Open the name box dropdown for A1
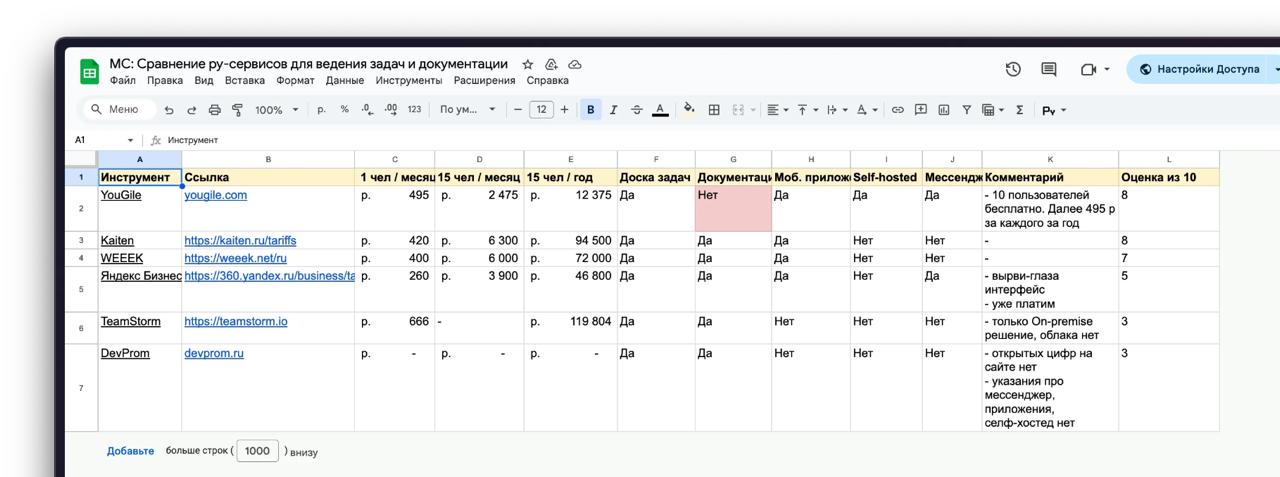The height and width of the screenshot is (477, 1280). [x=130, y=140]
